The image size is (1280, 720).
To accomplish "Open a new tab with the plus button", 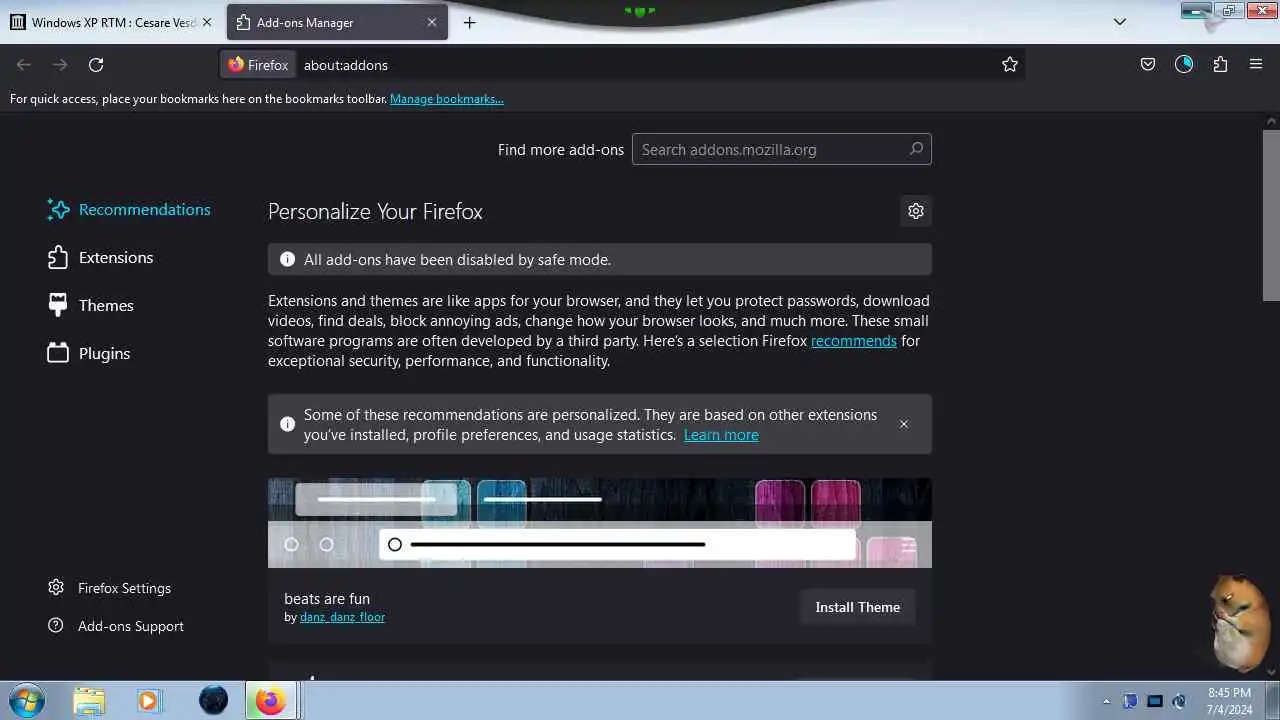I will (x=469, y=22).
